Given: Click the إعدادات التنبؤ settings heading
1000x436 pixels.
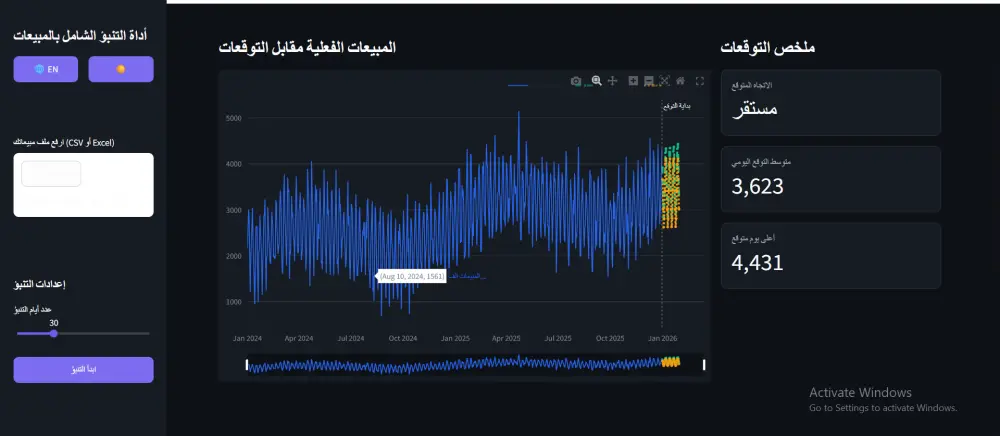Looking at the screenshot, I should [x=40, y=284].
